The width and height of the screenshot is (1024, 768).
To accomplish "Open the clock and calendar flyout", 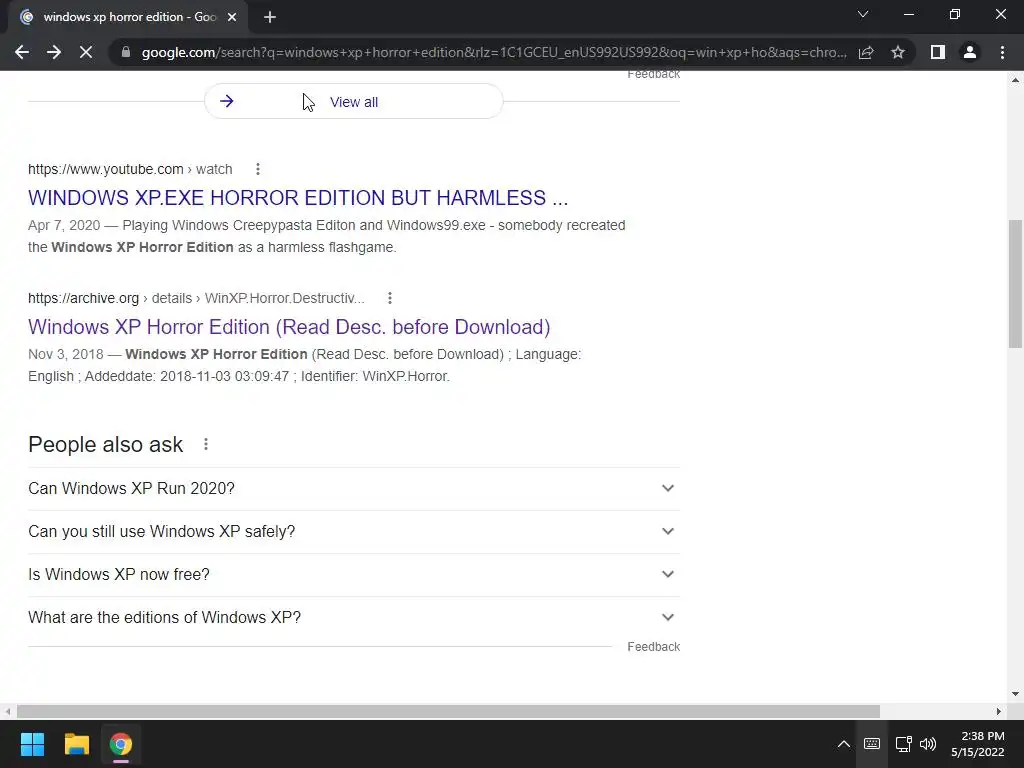I will pyautogui.click(x=978, y=744).
